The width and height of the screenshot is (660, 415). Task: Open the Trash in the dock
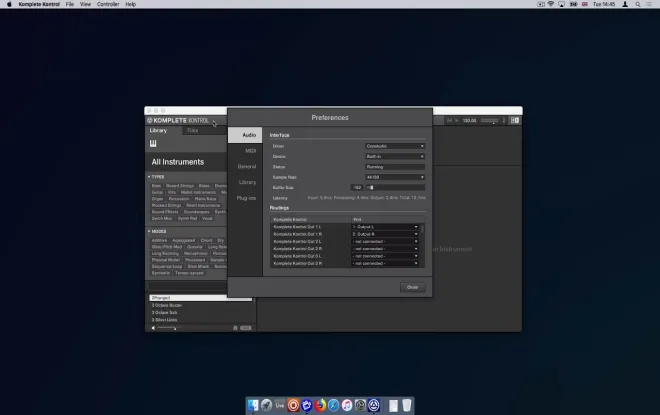click(407, 405)
